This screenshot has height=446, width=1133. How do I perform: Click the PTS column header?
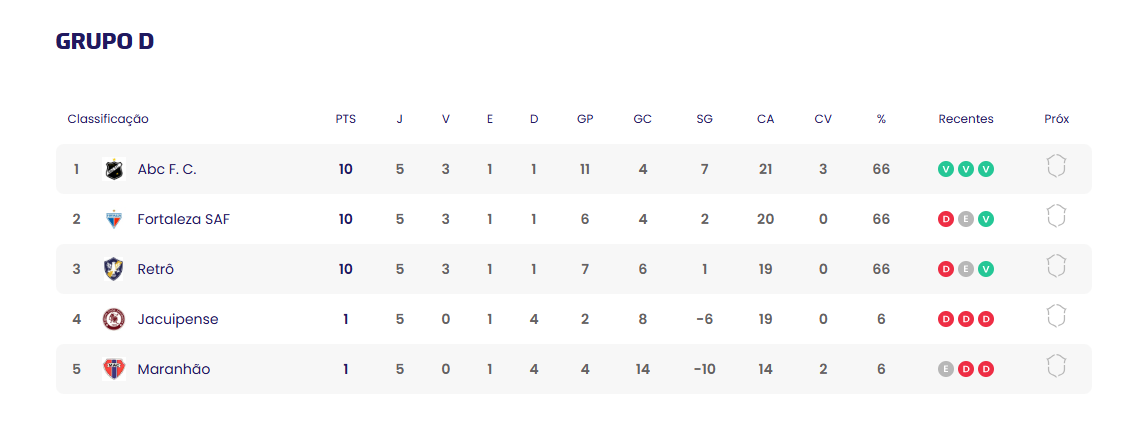pyautogui.click(x=345, y=119)
